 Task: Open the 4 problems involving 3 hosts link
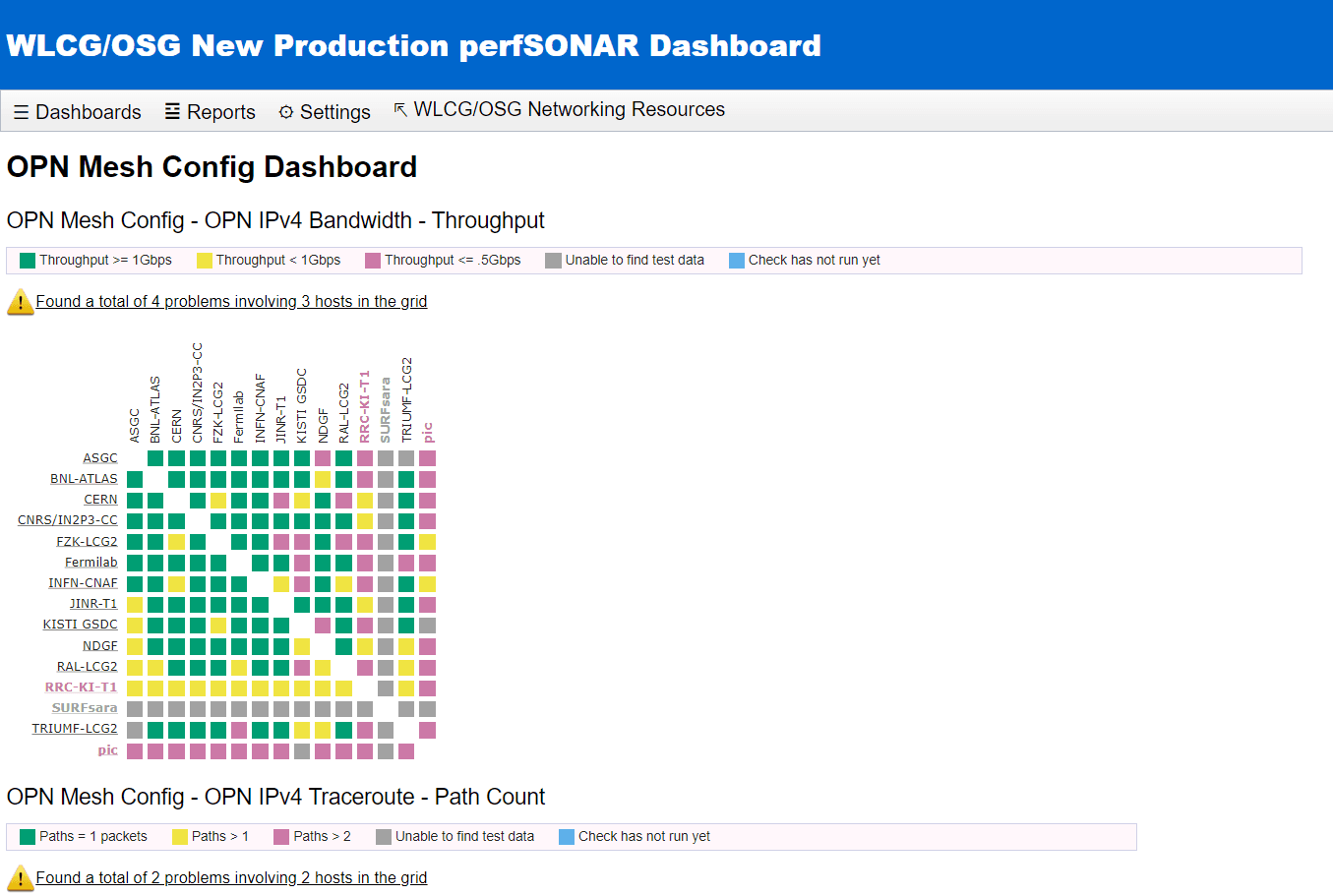click(x=231, y=302)
